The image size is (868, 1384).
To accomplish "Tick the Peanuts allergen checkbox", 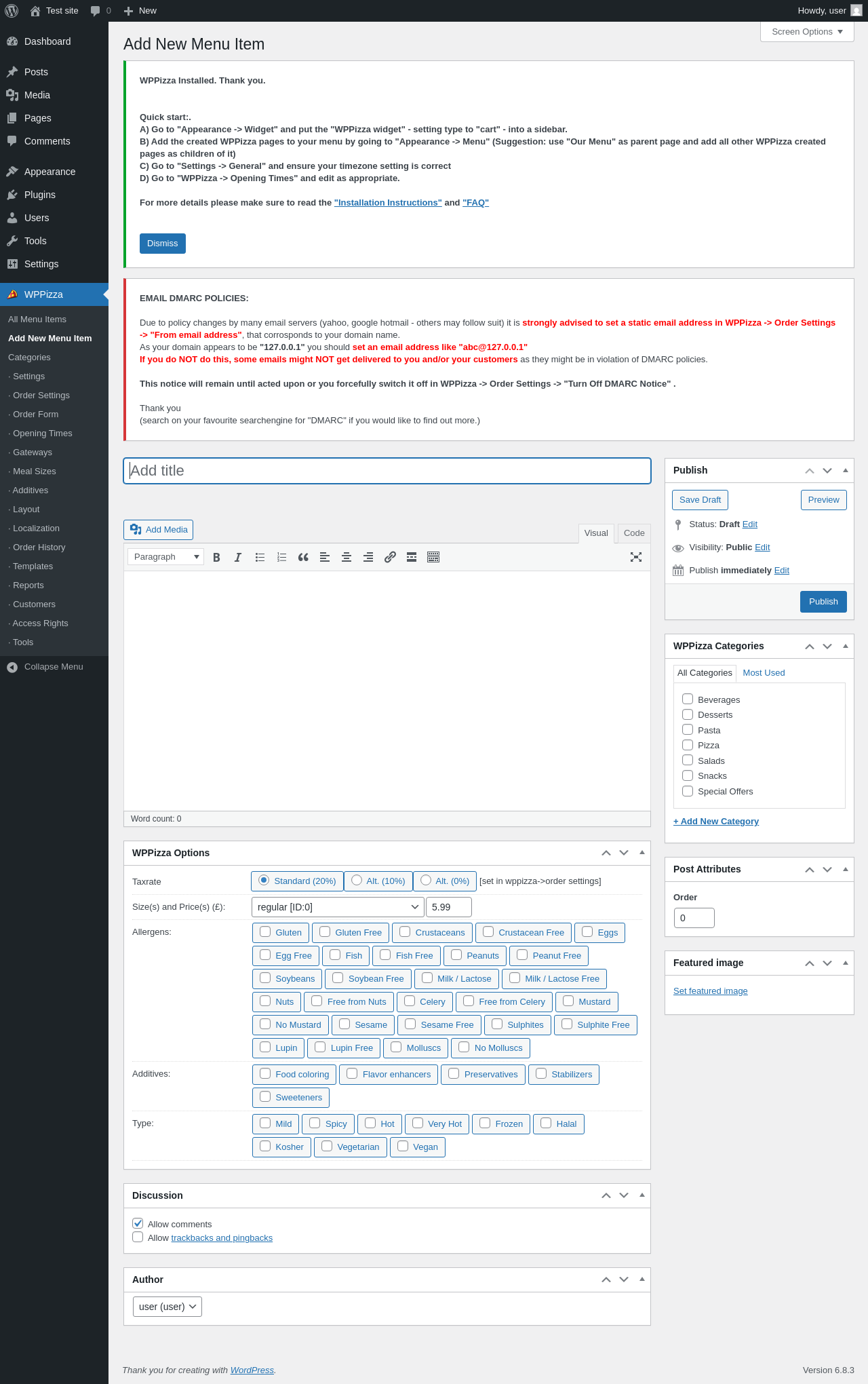I will coord(456,955).
